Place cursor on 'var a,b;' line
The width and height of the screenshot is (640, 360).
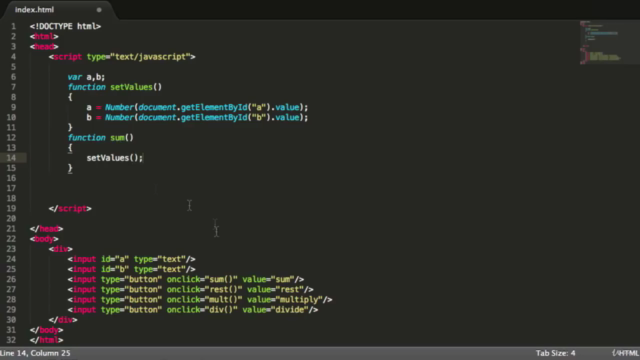86,77
